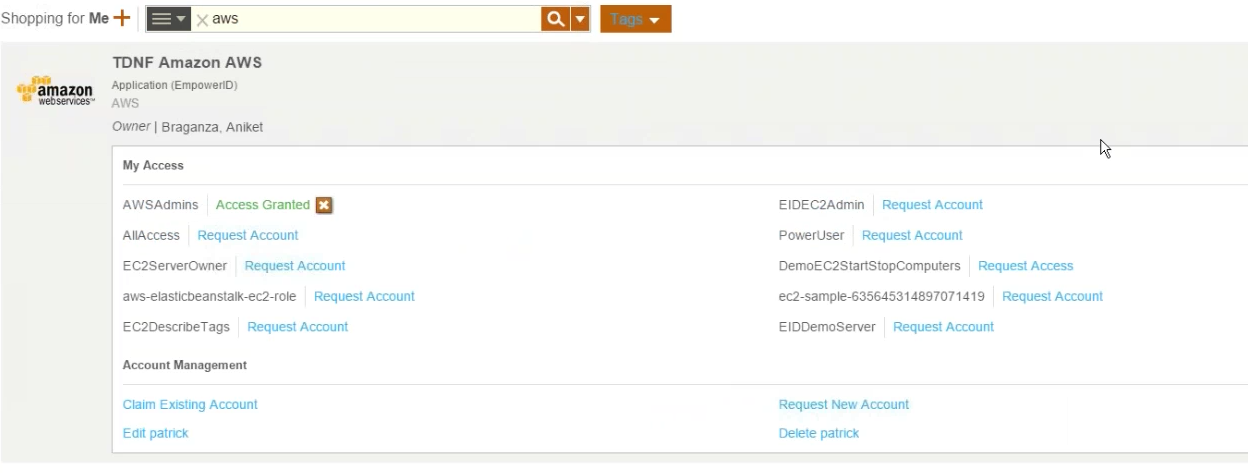Viewport: 1248px width, 473px height.
Task: Click the Amazon Web Services logo
Action: tap(55, 91)
